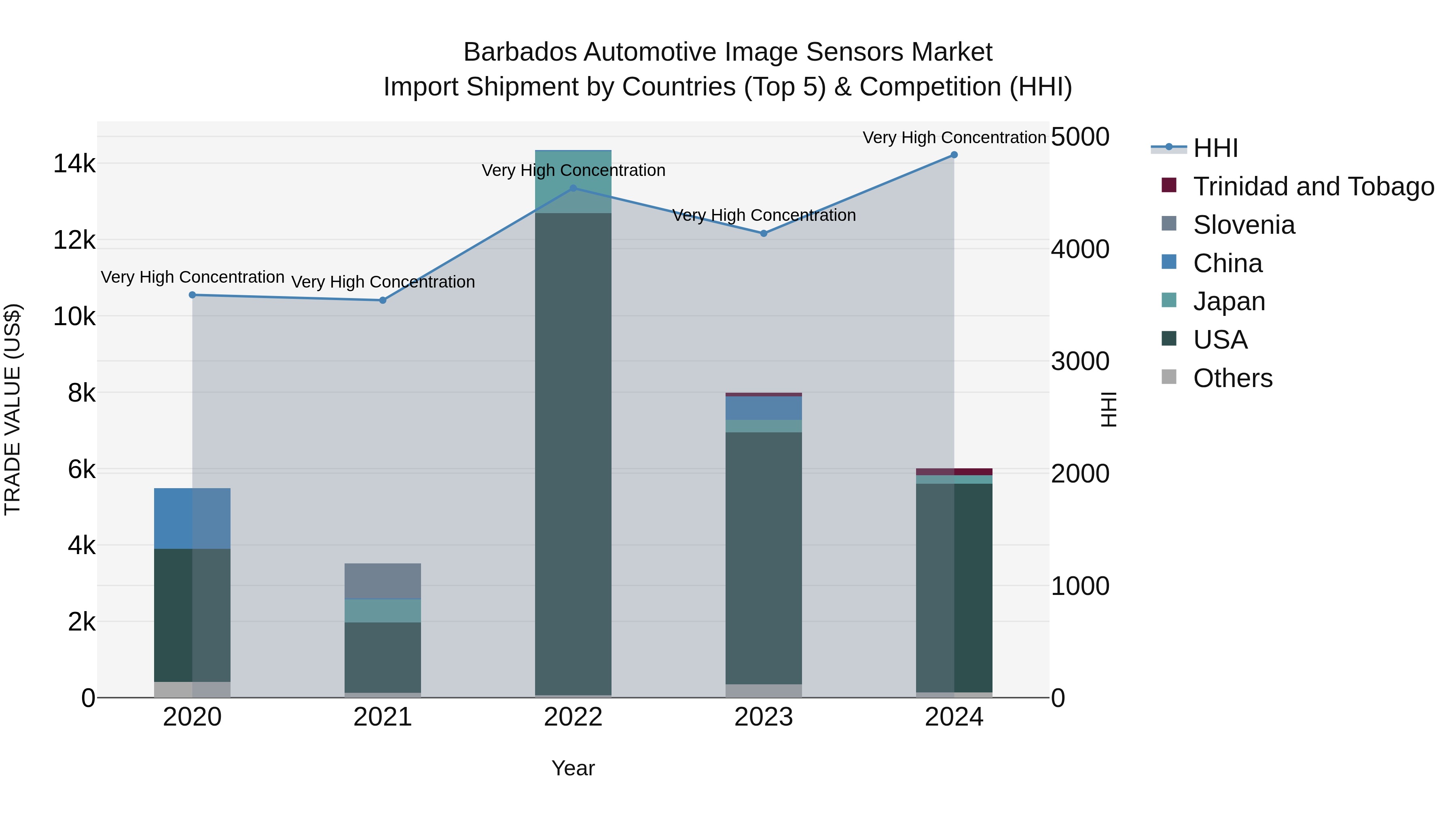Screen dimensions: 1456x819
Task: Click the maroon Trinidad and Tobago color swatch
Action: click(1169, 185)
